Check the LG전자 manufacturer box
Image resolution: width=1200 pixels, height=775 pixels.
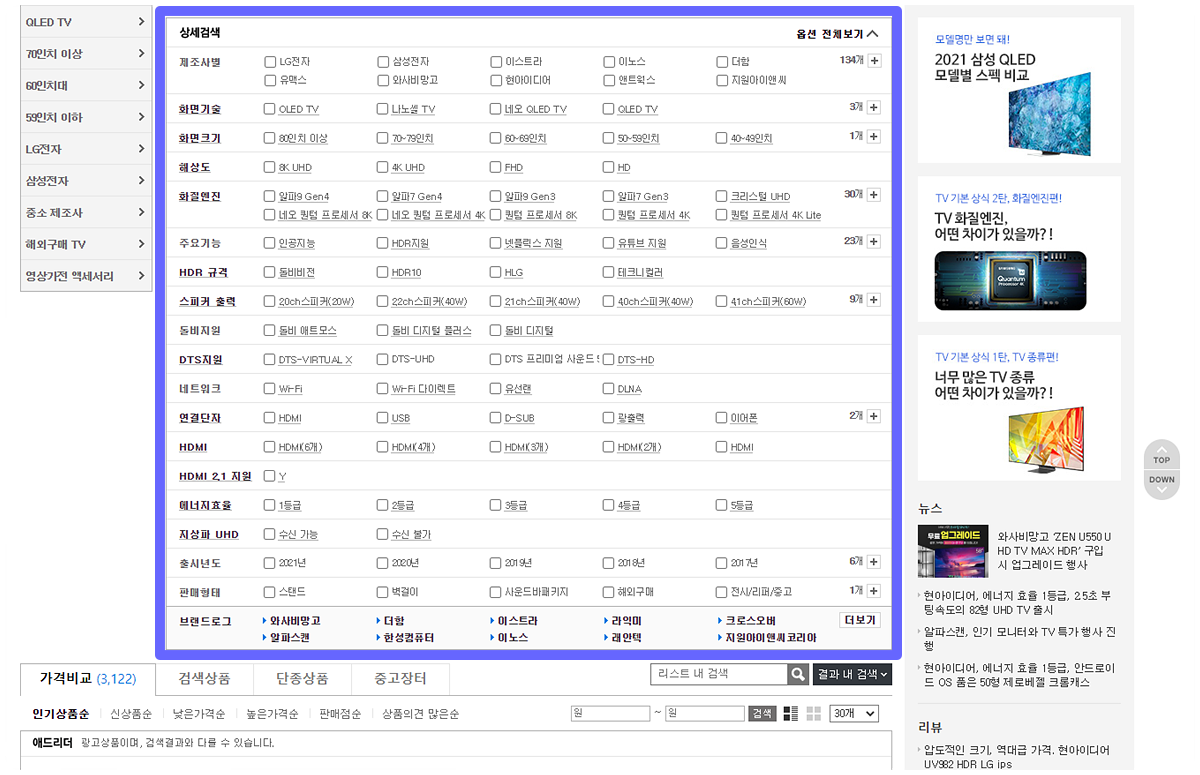[270, 62]
